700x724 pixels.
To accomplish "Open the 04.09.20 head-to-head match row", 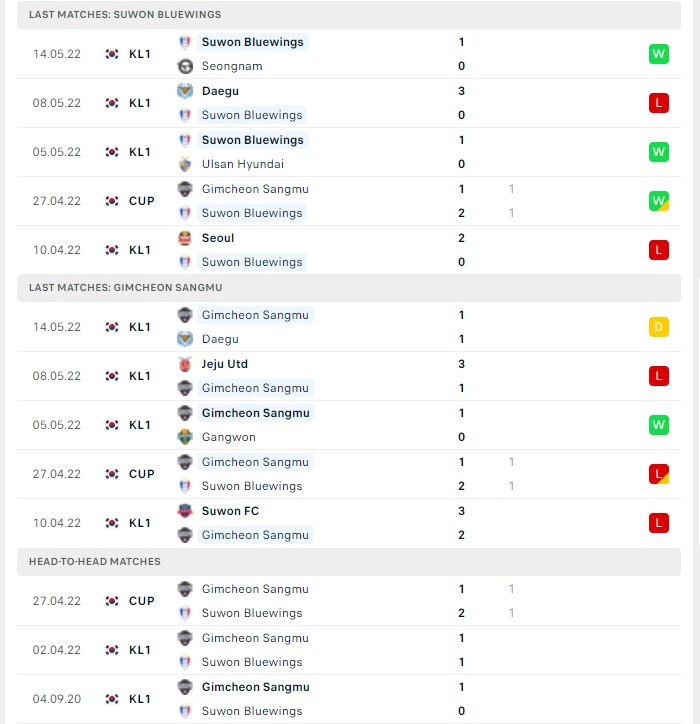I will click(x=349, y=699).
